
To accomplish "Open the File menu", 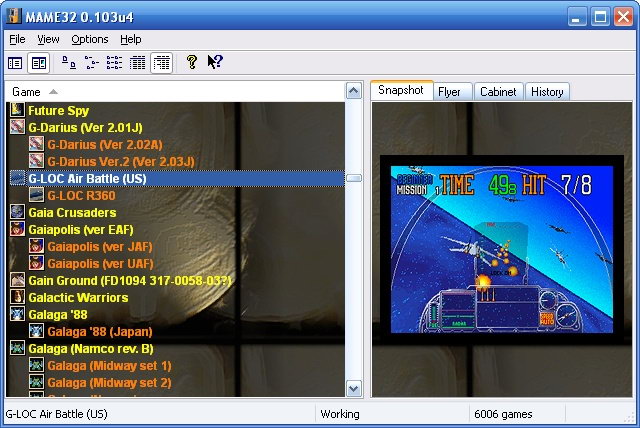I will pyautogui.click(x=17, y=39).
